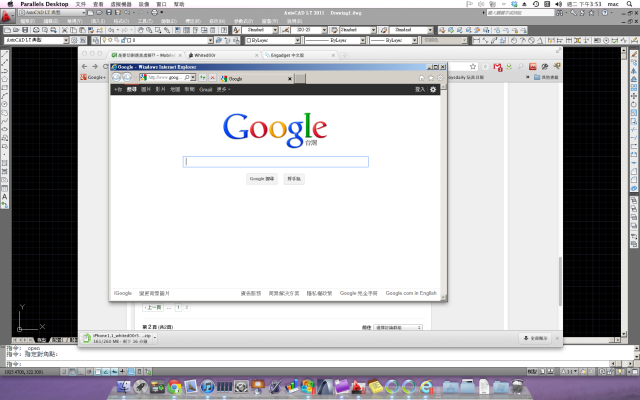Toggle Grid display in AutoCAD status bar
The image size is (640, 400).
[73, 372]
